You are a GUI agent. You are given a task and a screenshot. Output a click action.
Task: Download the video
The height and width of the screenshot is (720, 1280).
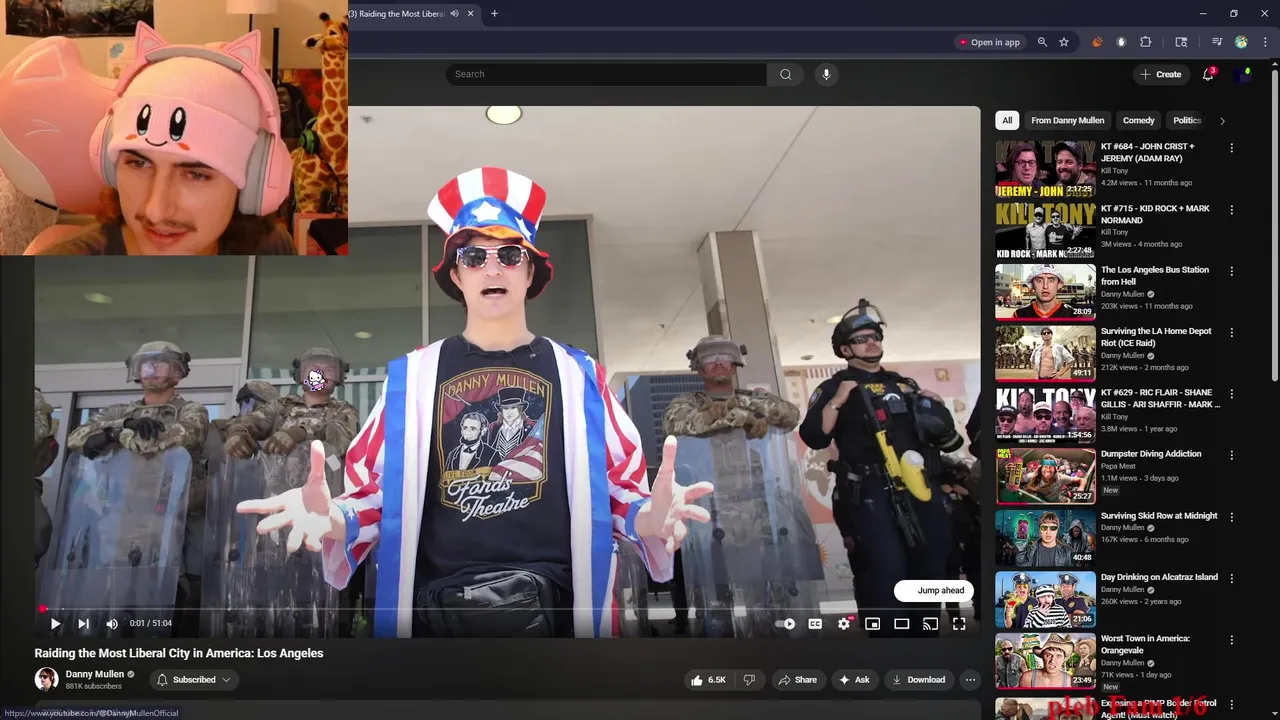point(918,680)
